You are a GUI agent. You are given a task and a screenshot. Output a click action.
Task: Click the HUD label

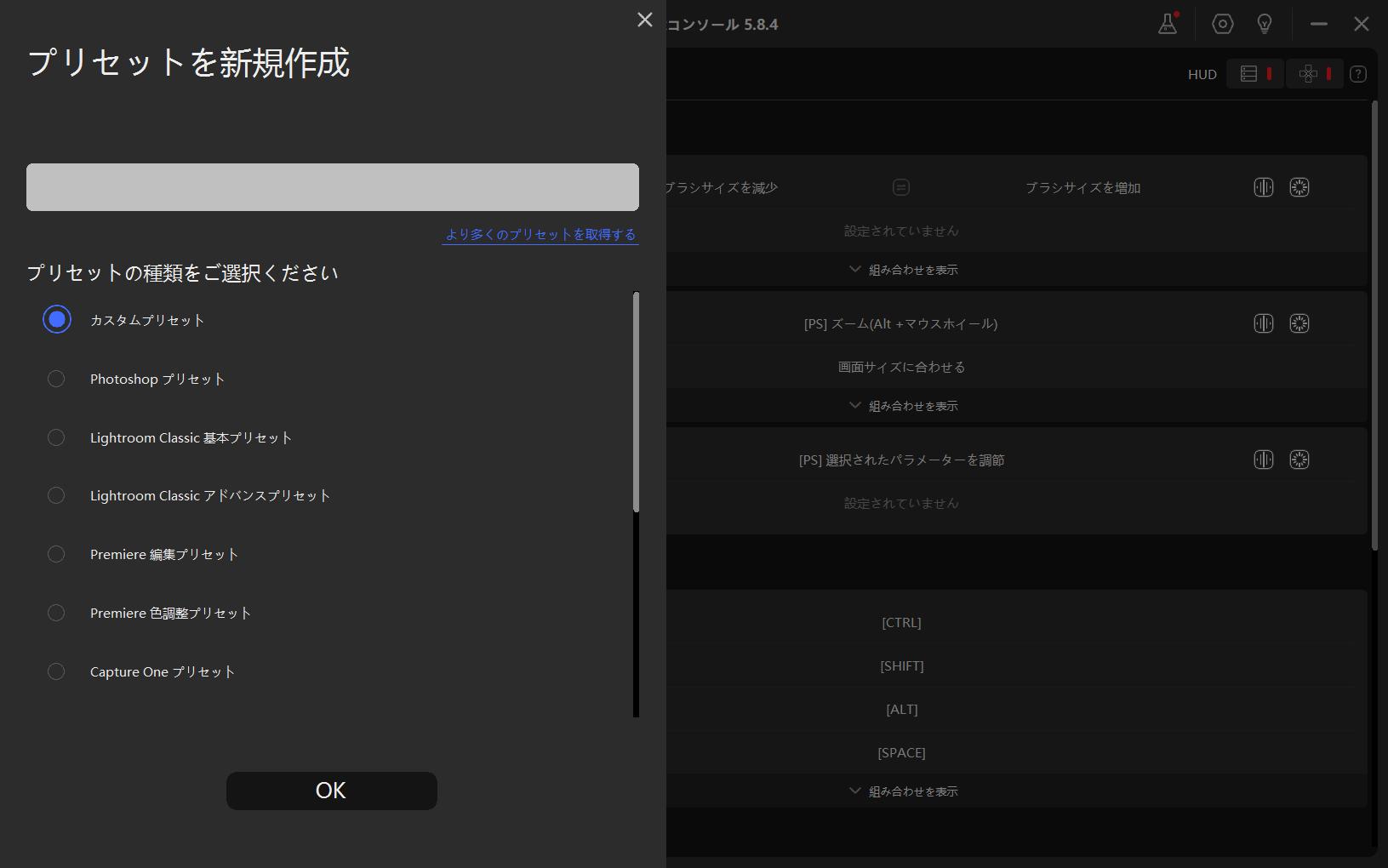click(x=1202, y=75)
